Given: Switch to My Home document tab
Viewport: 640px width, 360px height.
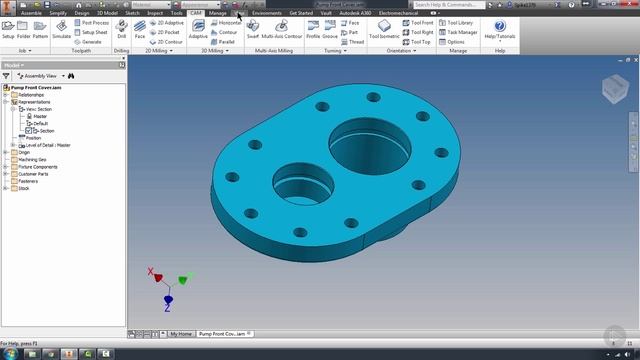Looking at the screenshot, I should point(181,334).
